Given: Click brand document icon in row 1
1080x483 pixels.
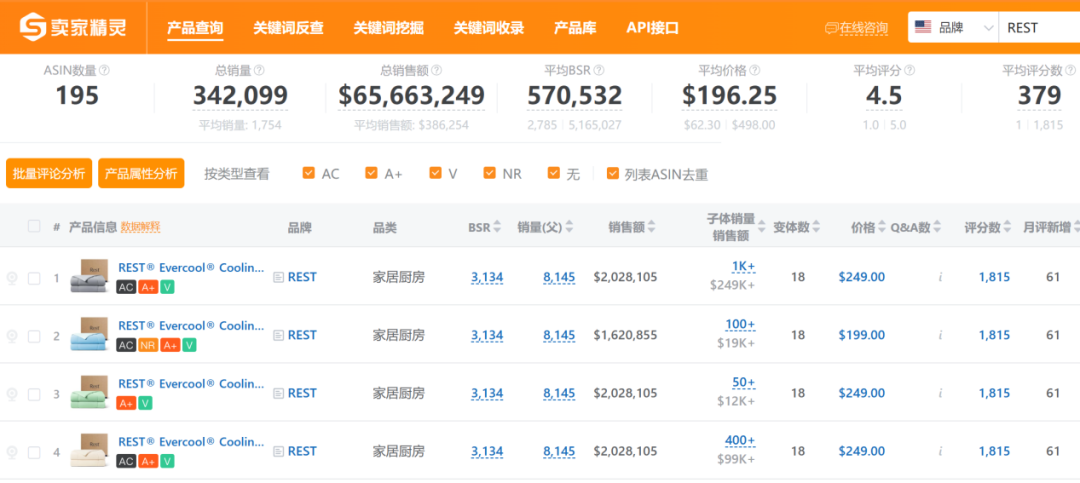Looking at the screenshot, I should pyautogui.click(x=278, y=277).
